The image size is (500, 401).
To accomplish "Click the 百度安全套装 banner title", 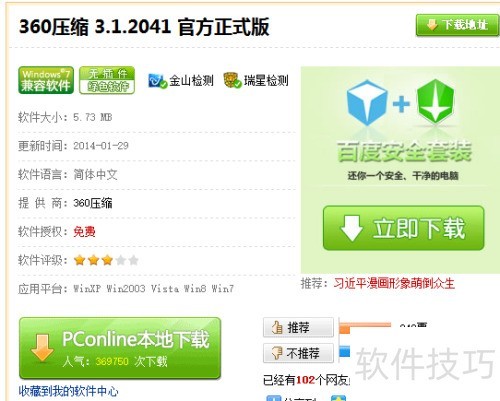I will coord(404,152).
